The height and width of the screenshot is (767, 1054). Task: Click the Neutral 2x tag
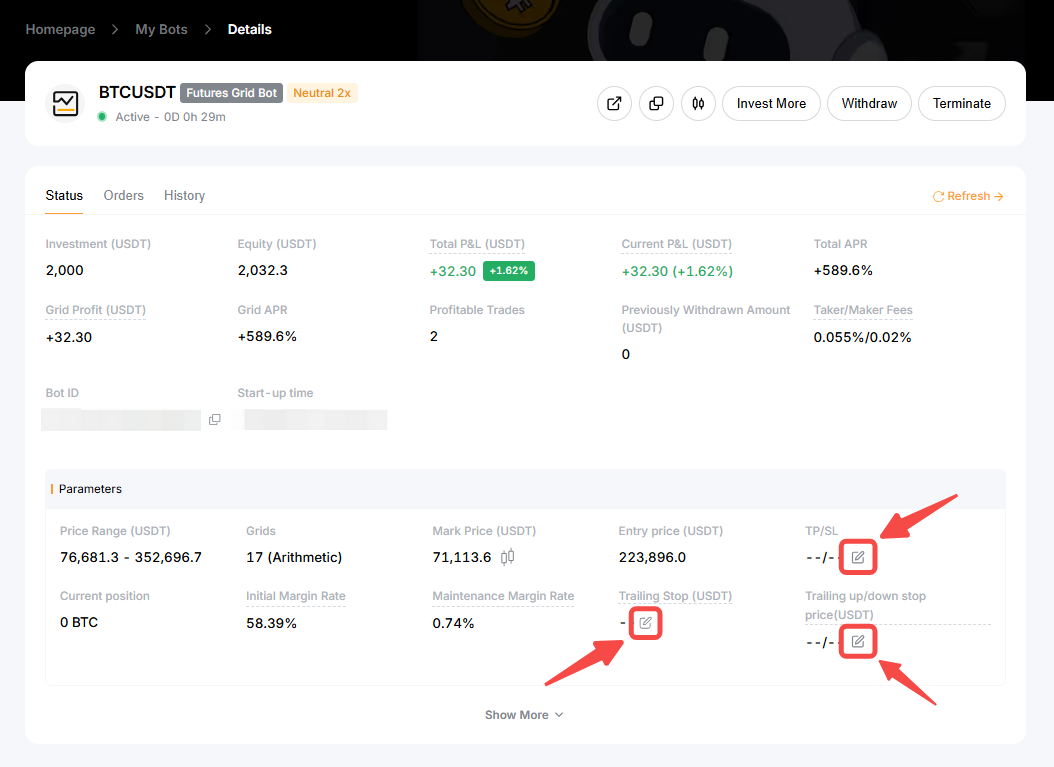322,93
